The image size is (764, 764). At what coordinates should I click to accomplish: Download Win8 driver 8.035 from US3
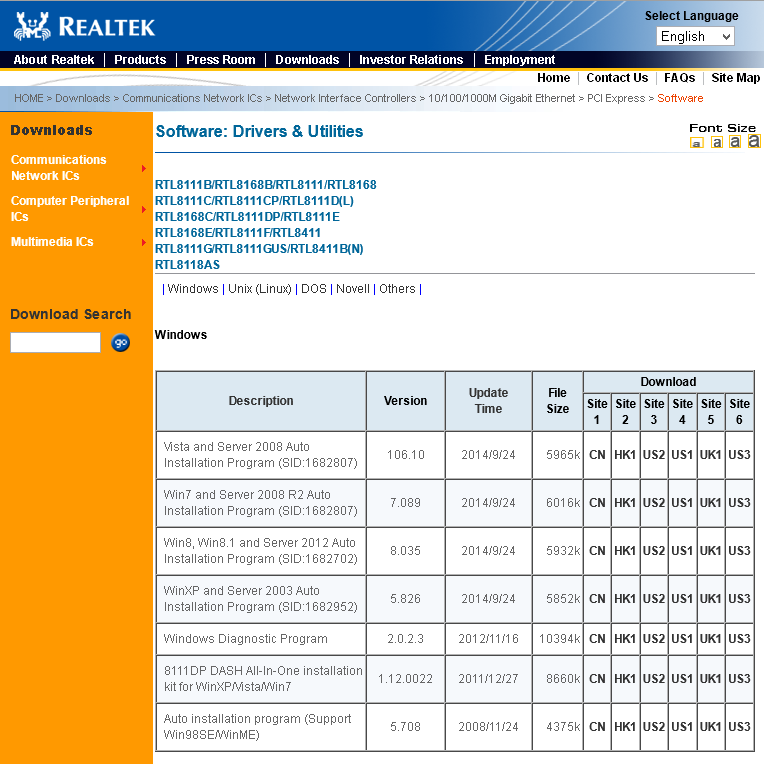pyautogui.click(x=739, y=551)
